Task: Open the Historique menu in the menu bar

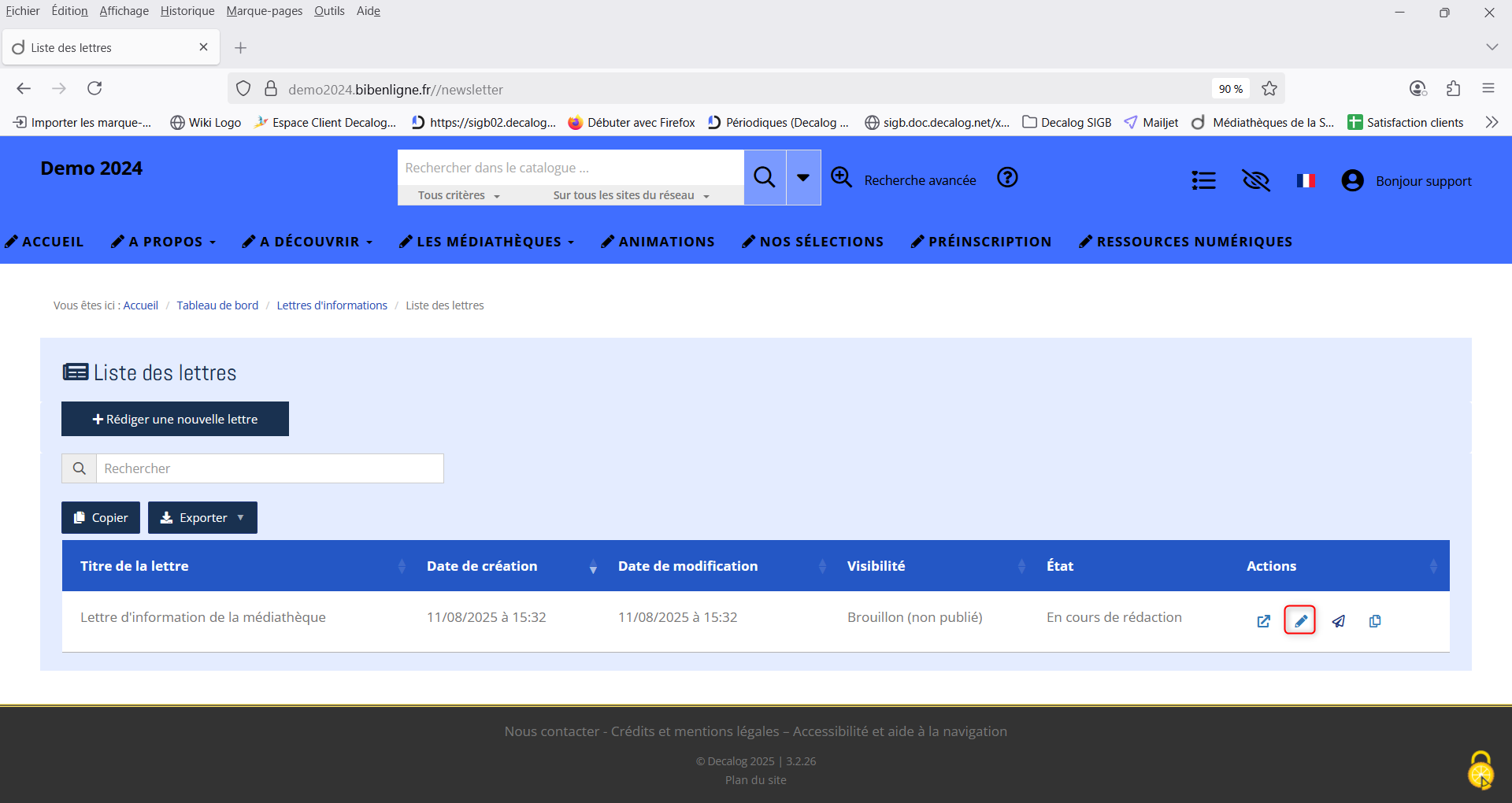Action: [x=187, y=11]
